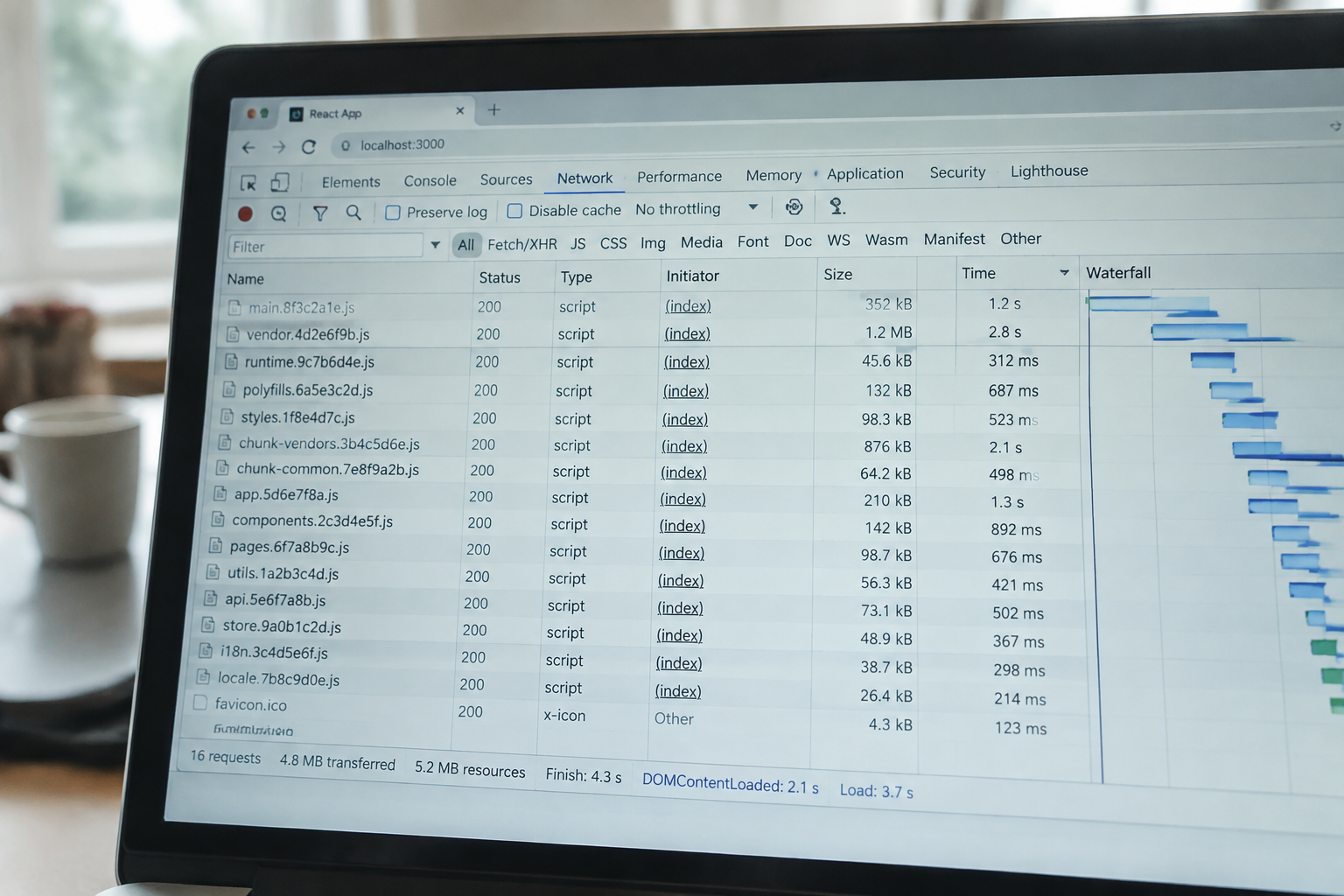1344x896 pixels.
Task: Click the DOMContentLoaded: 2.1 s status text
Action: pyautogui.click(x=731, y=783)
